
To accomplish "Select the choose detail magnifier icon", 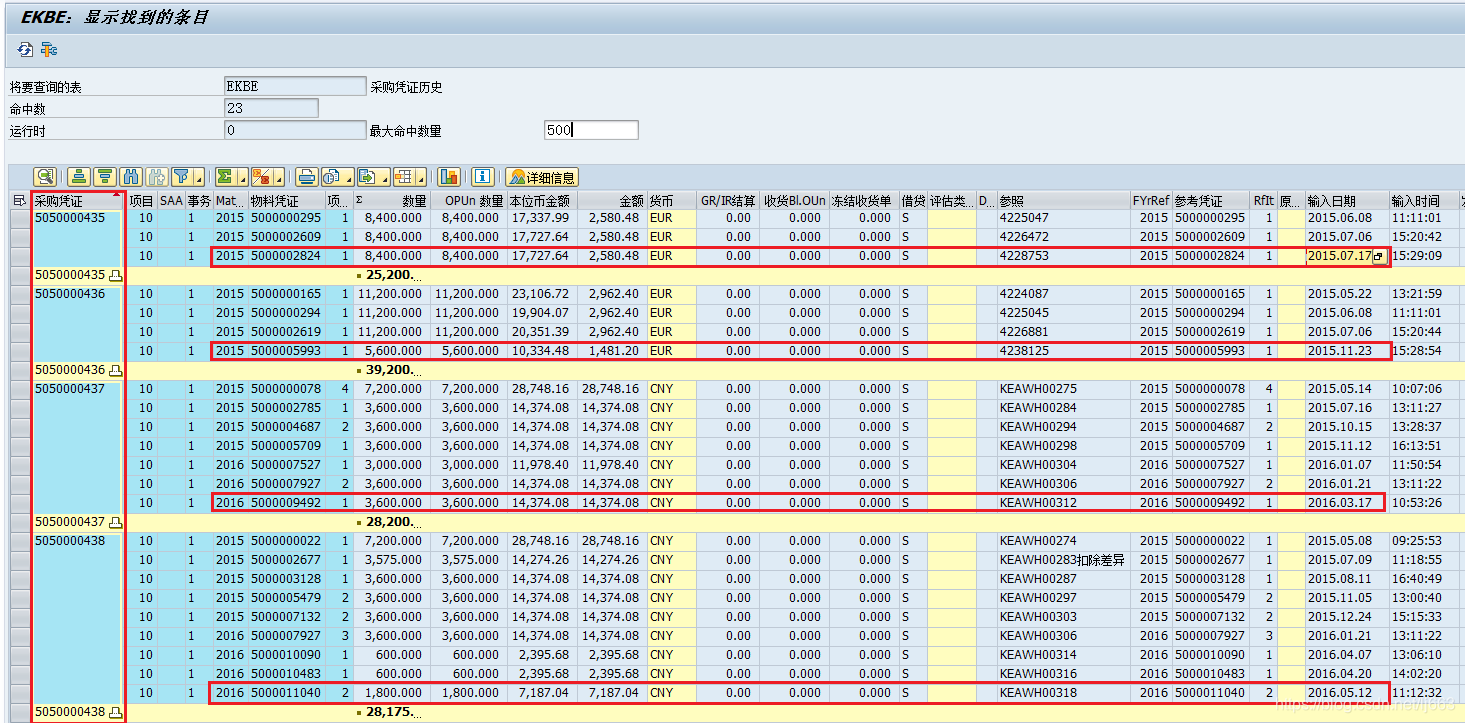I will pyautogui.click(x=46, y=177).
